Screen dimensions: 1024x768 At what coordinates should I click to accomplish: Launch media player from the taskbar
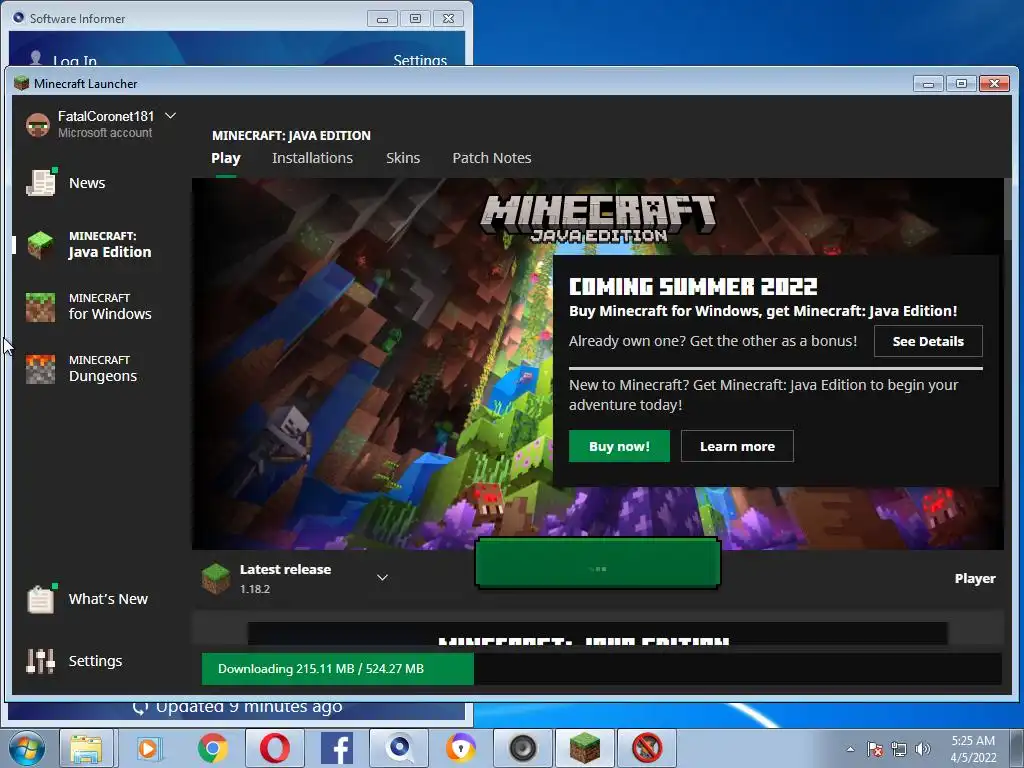coord(148,748)
